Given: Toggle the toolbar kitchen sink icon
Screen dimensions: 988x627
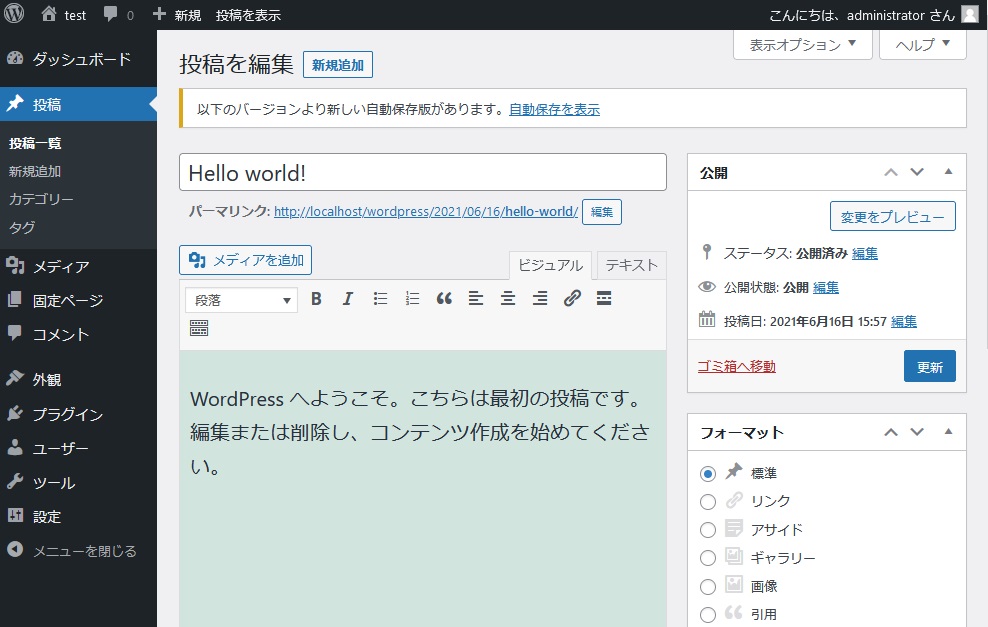Looking at the screenshot, I should pos(199,328).
